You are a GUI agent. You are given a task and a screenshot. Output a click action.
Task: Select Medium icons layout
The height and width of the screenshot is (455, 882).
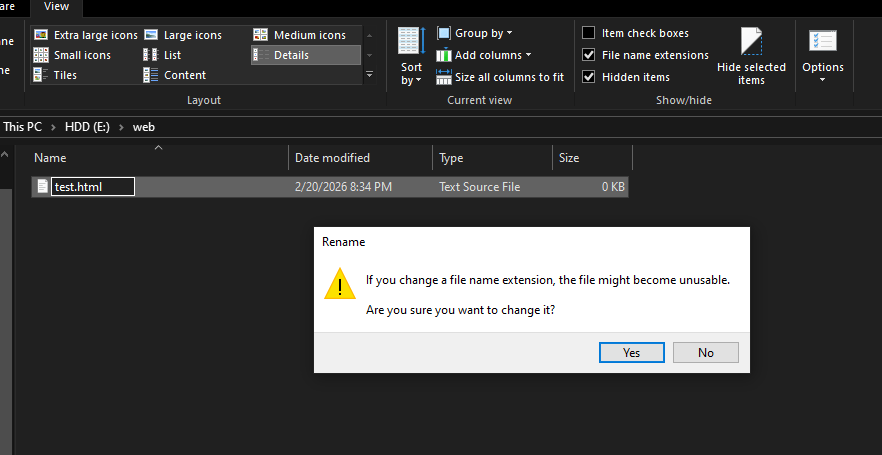pos(299,35)
